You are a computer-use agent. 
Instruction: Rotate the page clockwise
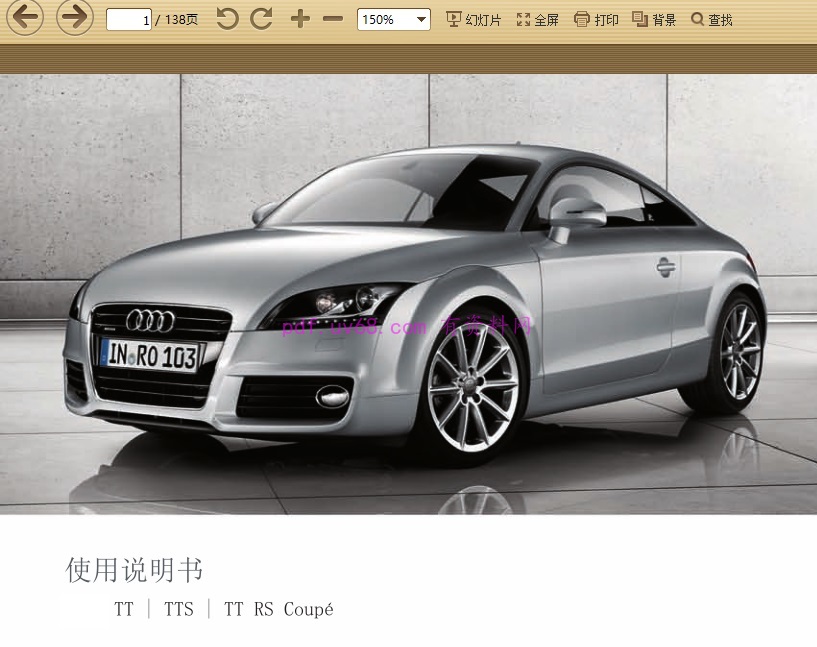pyautogui.click(x=261, y=19)
